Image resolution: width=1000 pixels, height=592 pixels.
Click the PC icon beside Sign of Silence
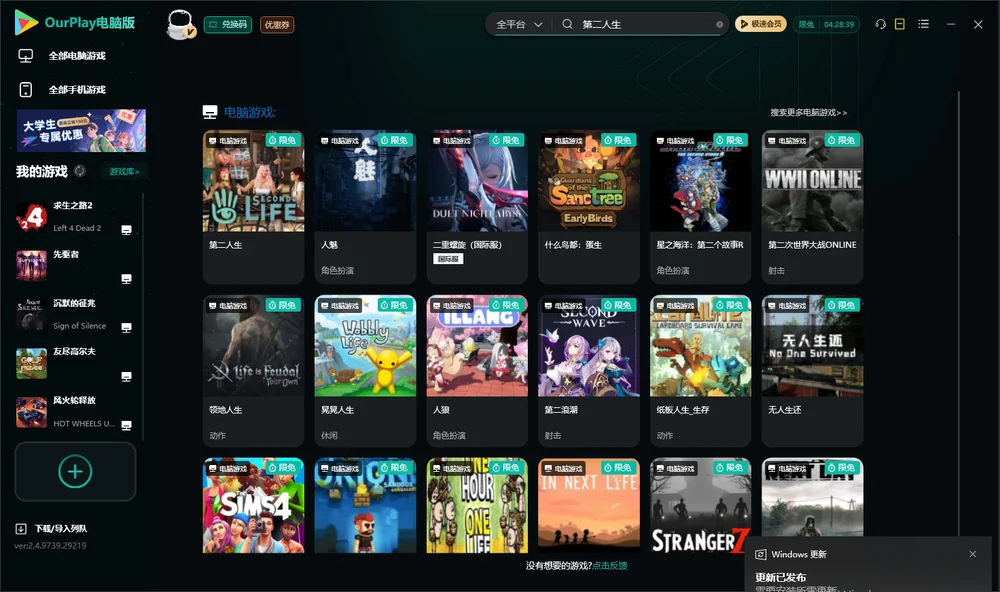(x=126, y=328)
